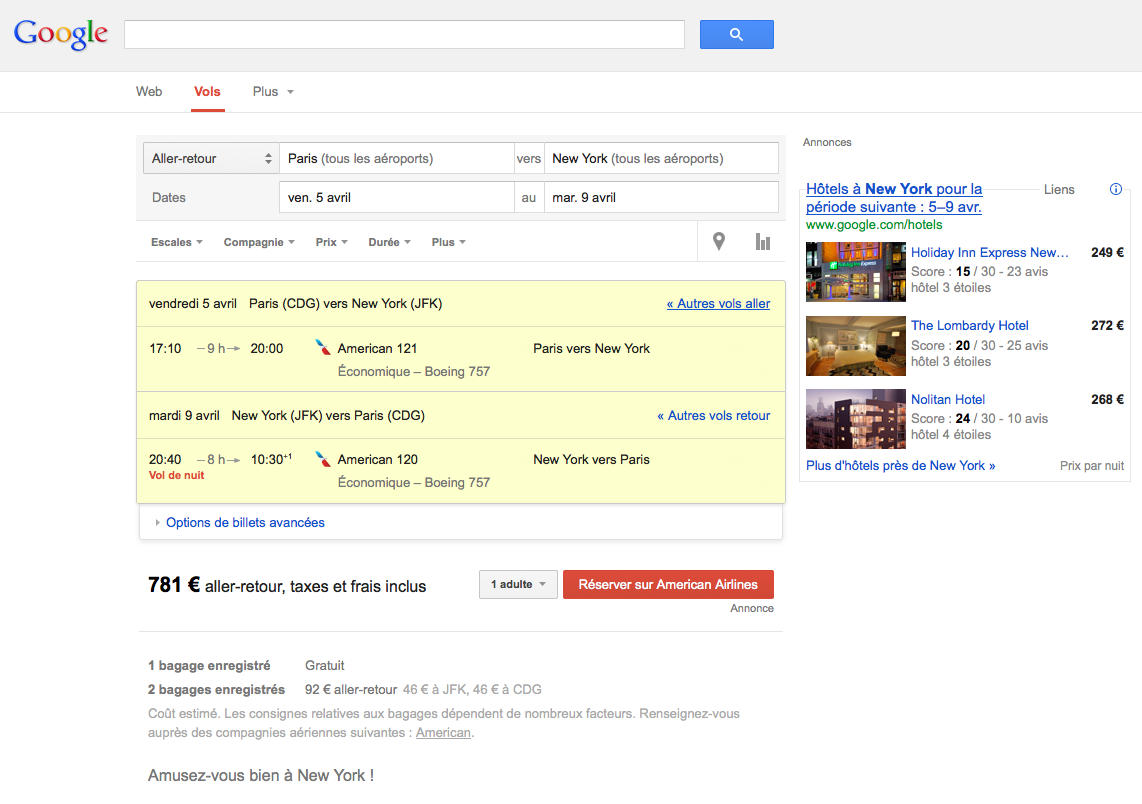Follow the Autres vols retour link
Image resolution: width=1142 pixels, height=804 pixels.
(713, 415)
